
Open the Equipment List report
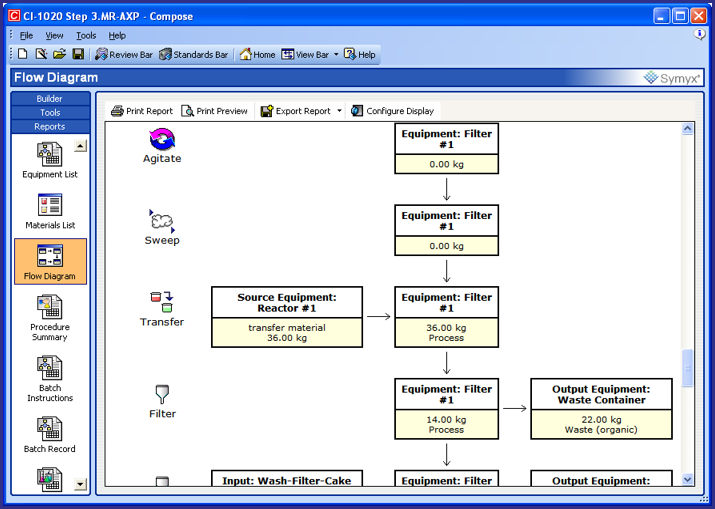(49, 160)
